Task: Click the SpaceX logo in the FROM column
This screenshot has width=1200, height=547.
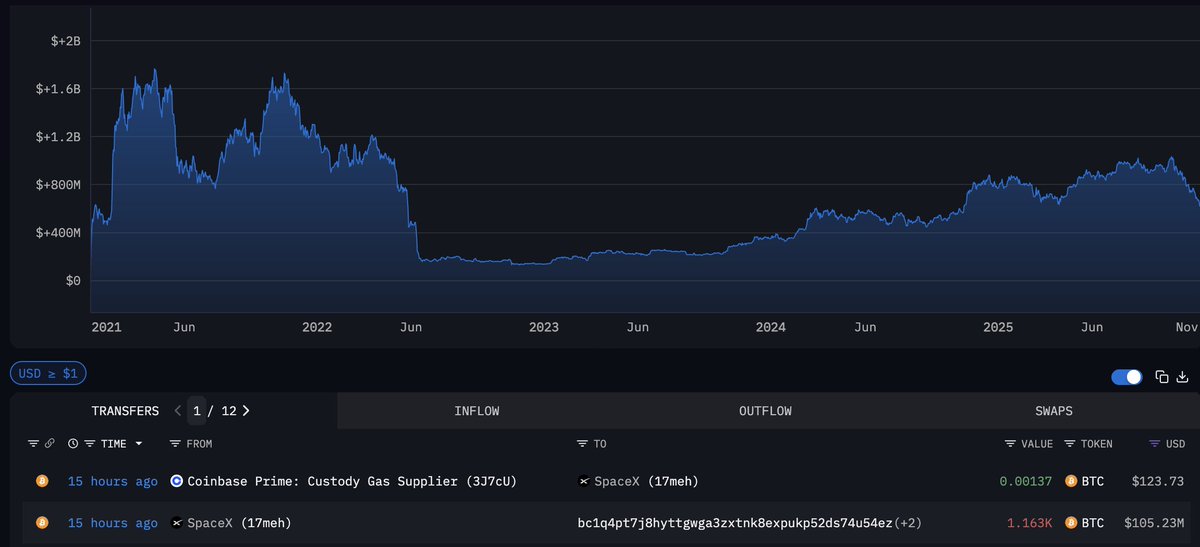Action: click(177, 522)
